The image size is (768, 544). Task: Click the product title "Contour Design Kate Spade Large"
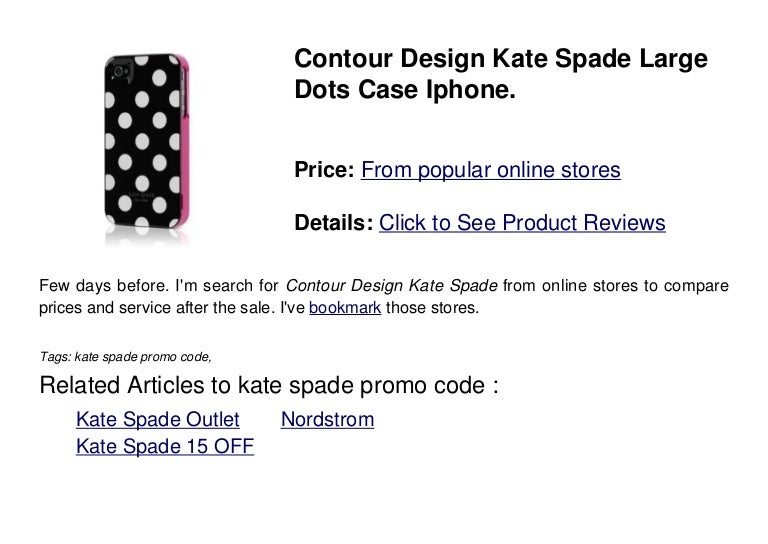tap(501, 61)
